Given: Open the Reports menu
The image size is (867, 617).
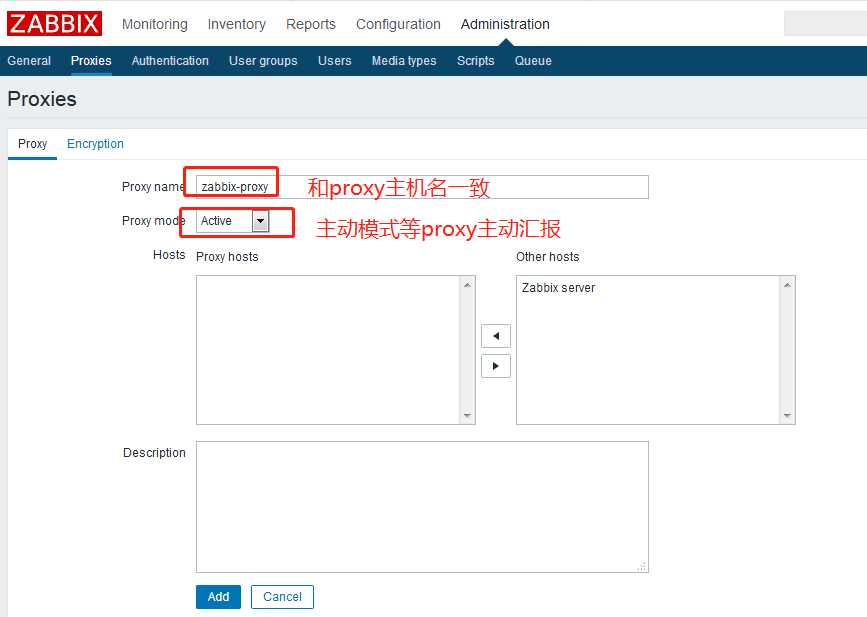Looking at the screenshot, I should tap(311, 24).
